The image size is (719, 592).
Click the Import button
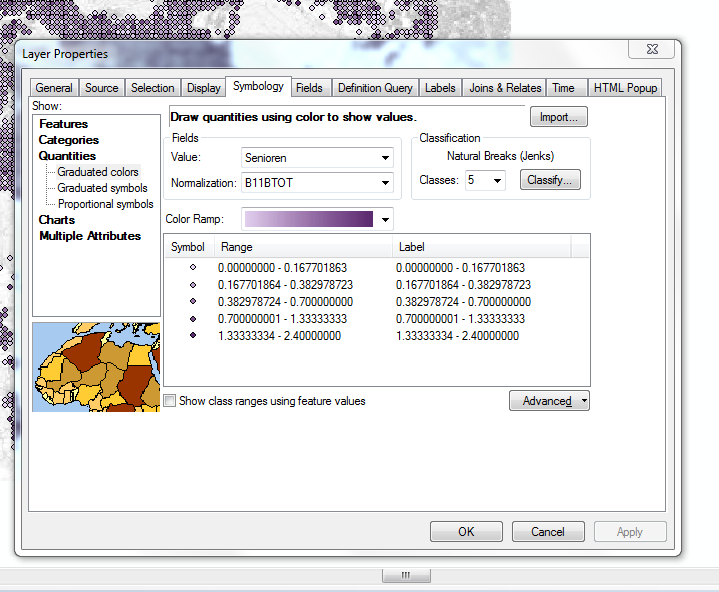(558, 117)
